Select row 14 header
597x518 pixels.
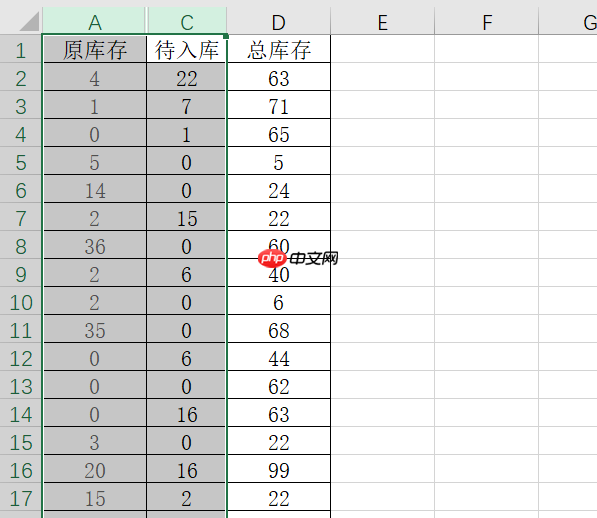point(21,413)
